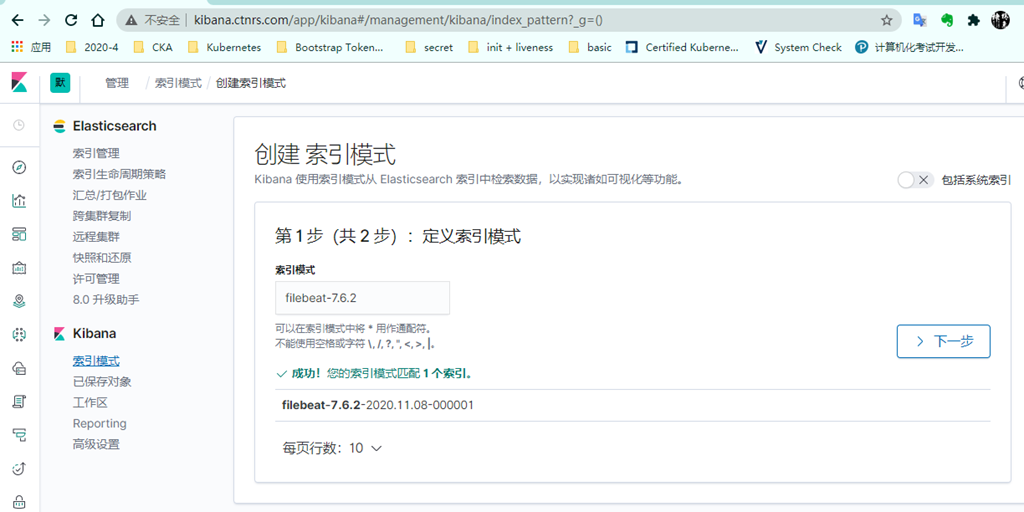Open APM icon in sidebar
Screen dimensions: 1024x512
pos(20,434)
